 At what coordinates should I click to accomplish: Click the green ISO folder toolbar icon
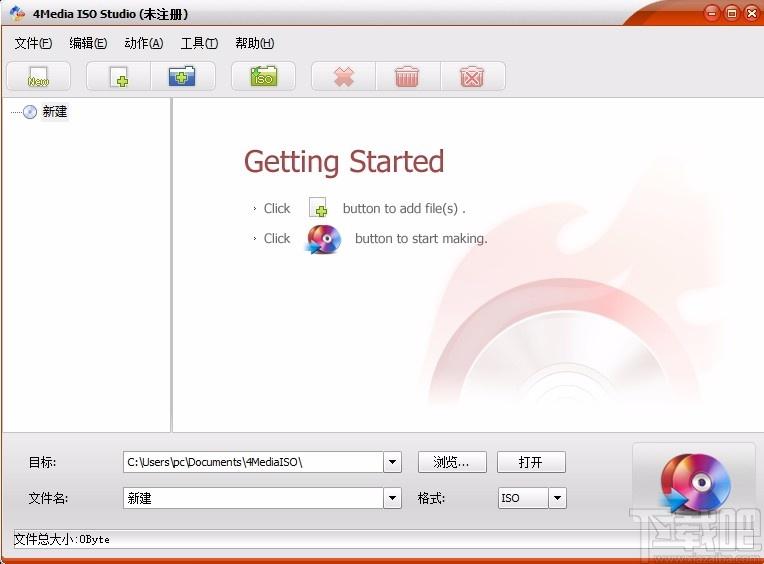(x=264, y=76)
